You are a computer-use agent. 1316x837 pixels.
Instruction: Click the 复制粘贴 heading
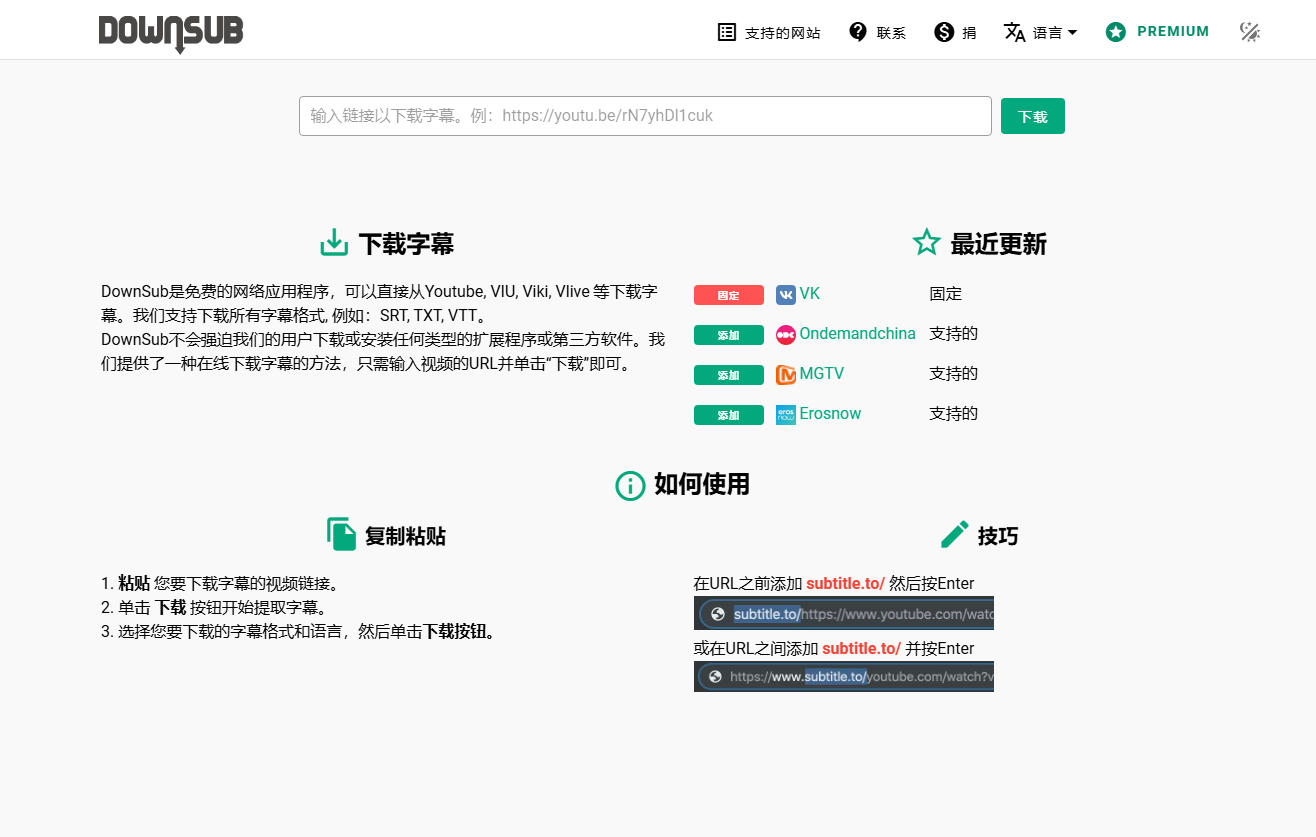(x=405, y=536)
